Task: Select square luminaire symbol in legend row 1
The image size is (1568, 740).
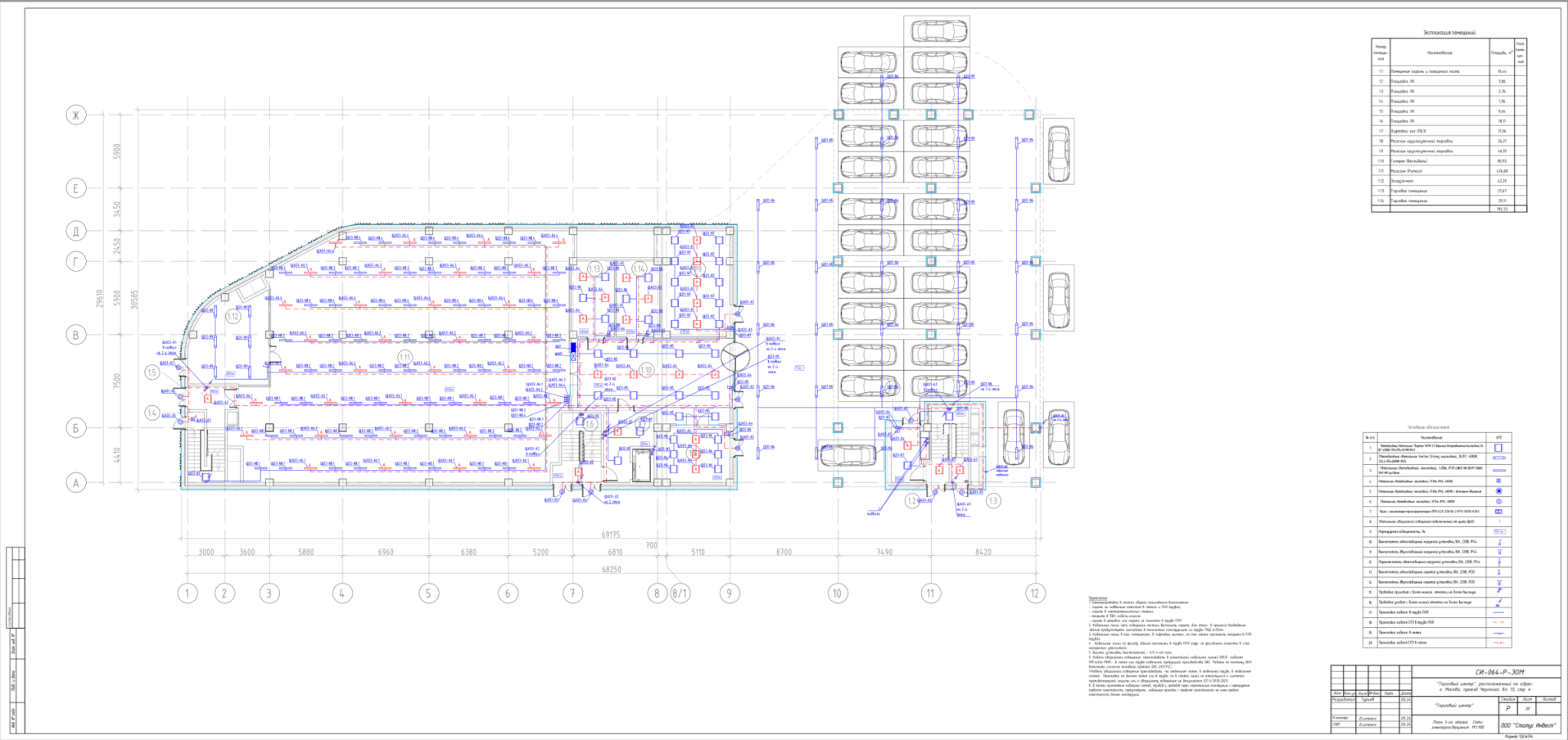Action: (x=1498, y=448)
